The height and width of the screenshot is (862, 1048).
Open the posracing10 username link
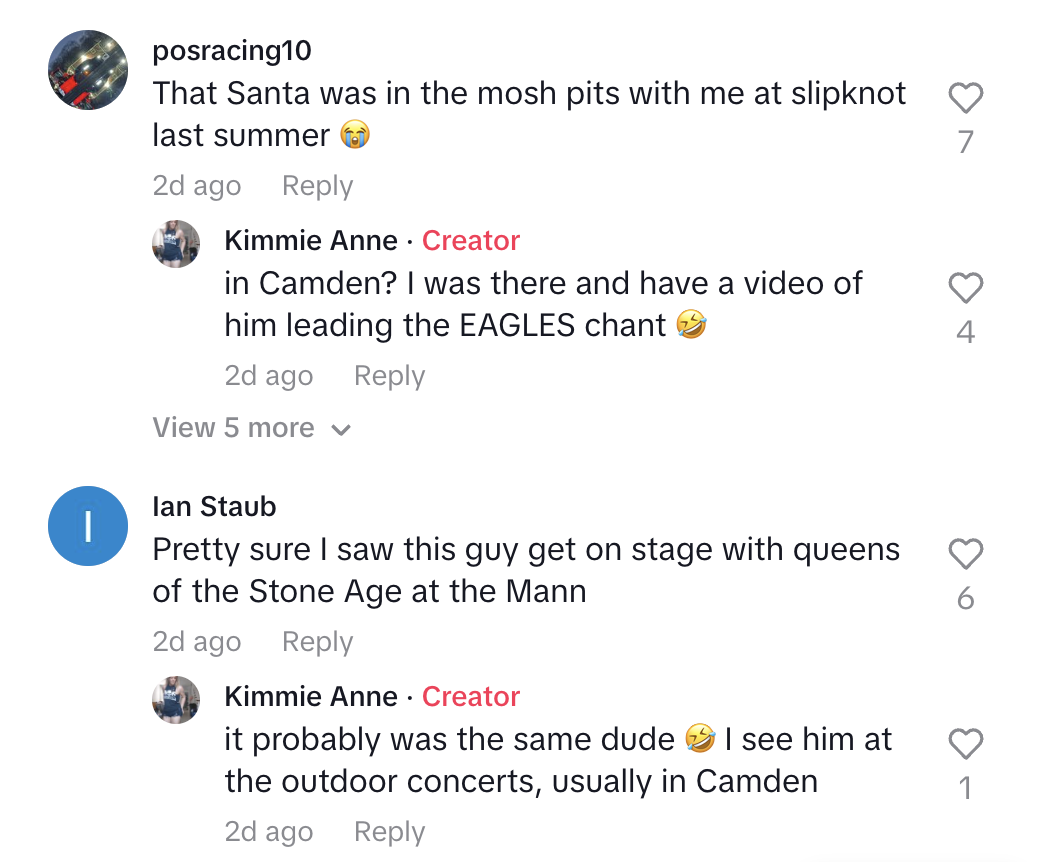pos(231,50)
